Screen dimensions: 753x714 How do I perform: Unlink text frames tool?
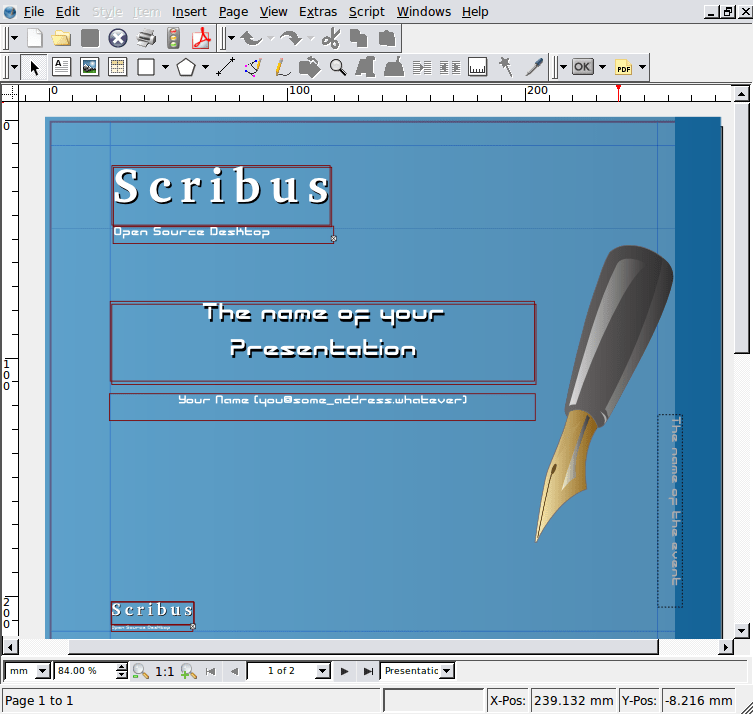450,67
